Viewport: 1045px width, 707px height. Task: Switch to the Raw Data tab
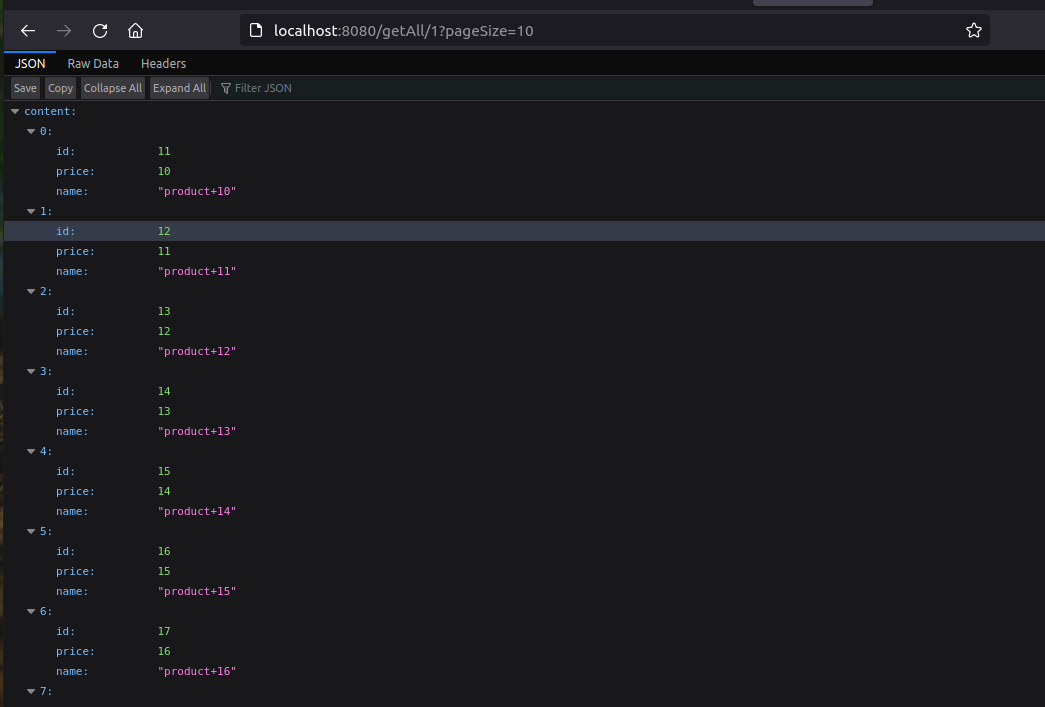[93, 63]
